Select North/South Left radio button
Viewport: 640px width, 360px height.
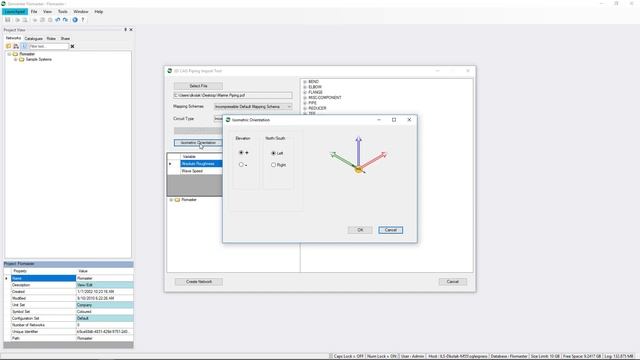tap(273, 153)
